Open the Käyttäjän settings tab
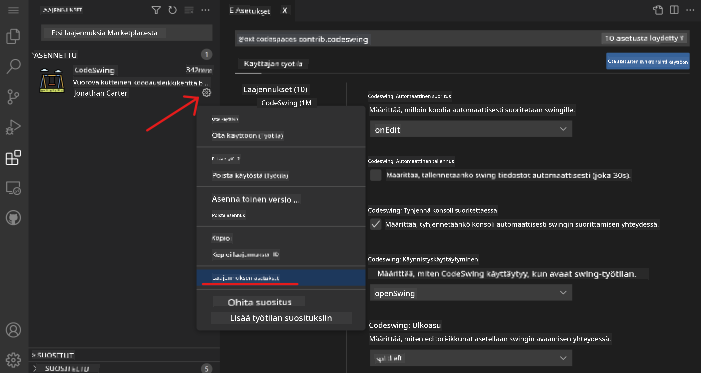 click(273, 64)
